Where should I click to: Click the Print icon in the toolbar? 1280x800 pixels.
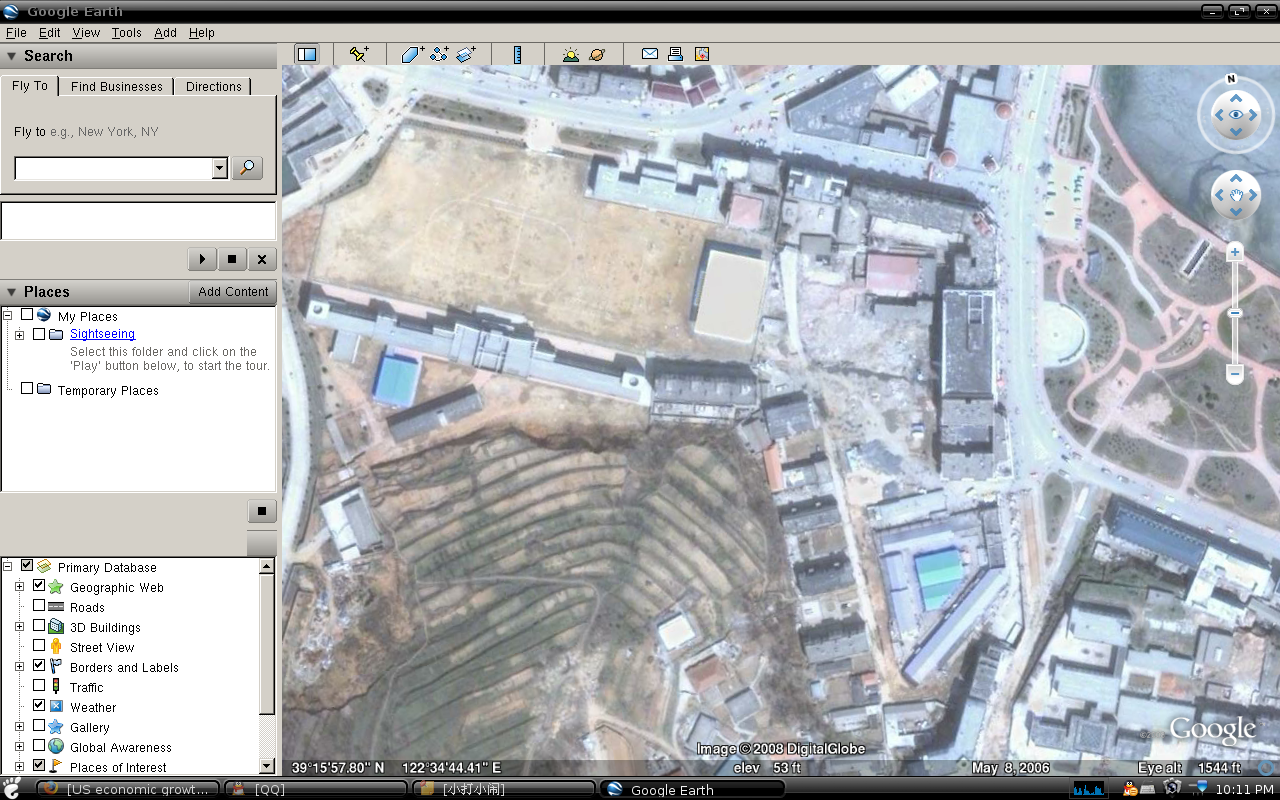675,54
